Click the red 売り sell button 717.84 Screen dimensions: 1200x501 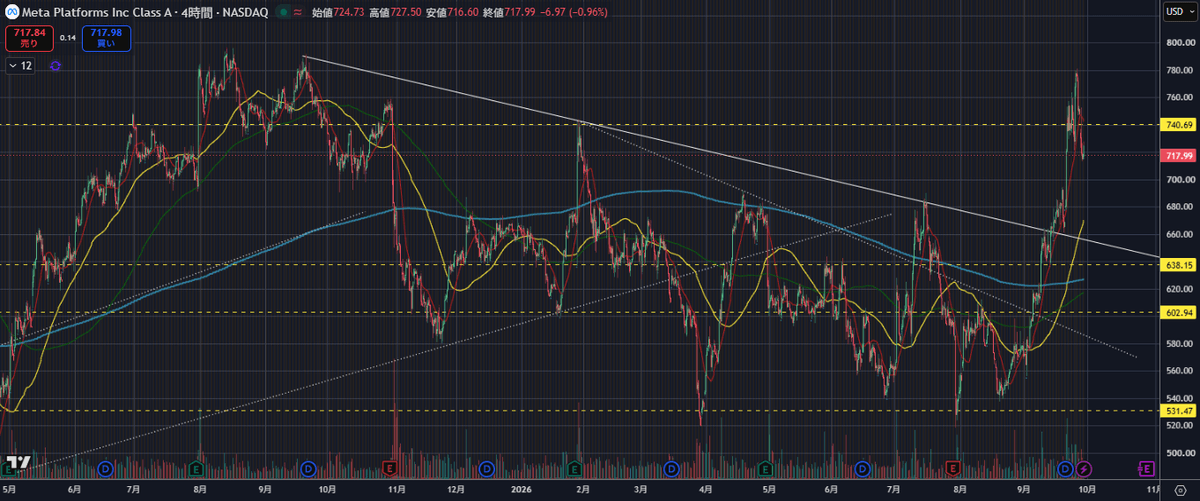pos(29,38)
